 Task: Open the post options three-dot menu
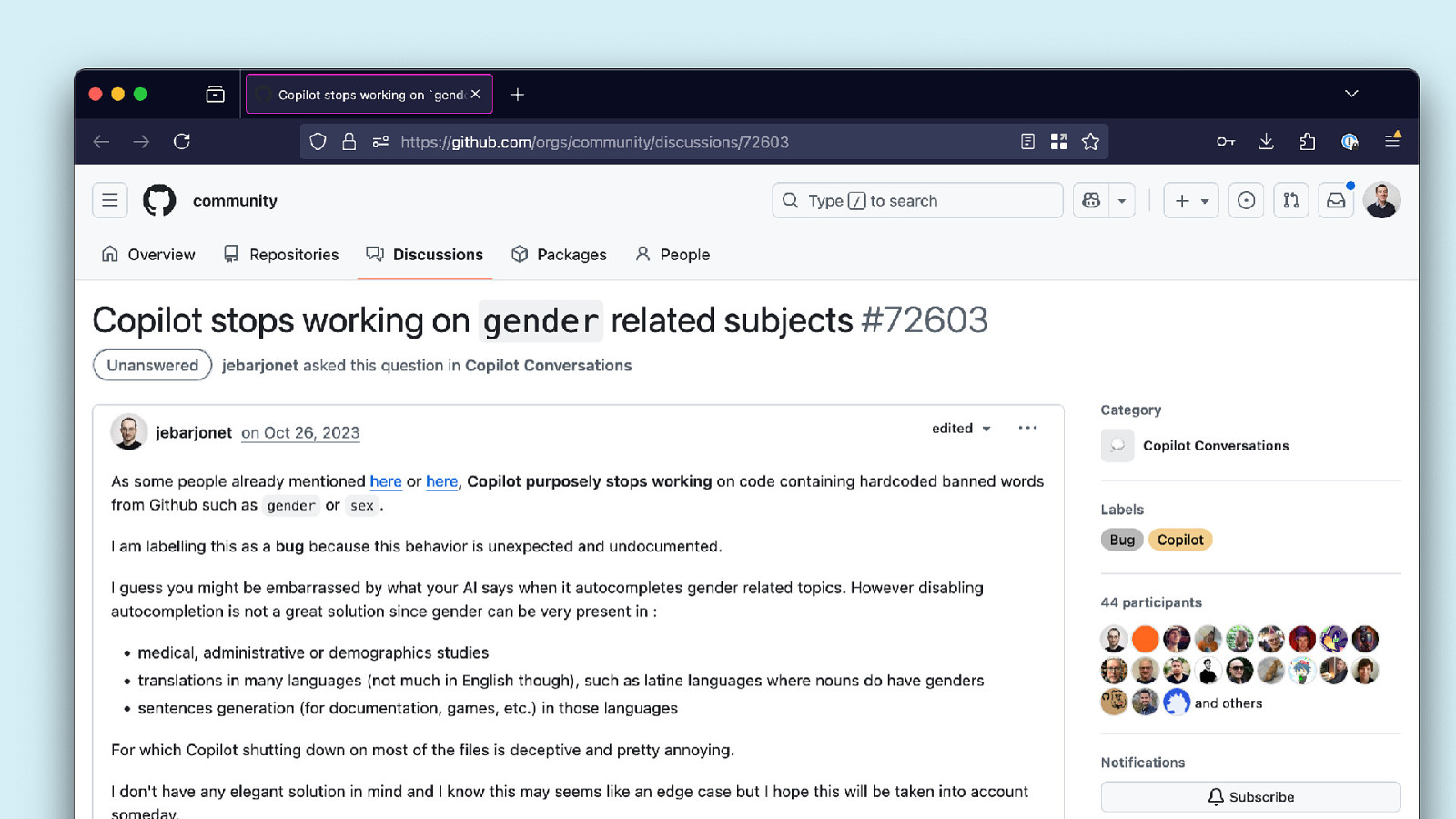point(1027,428)
